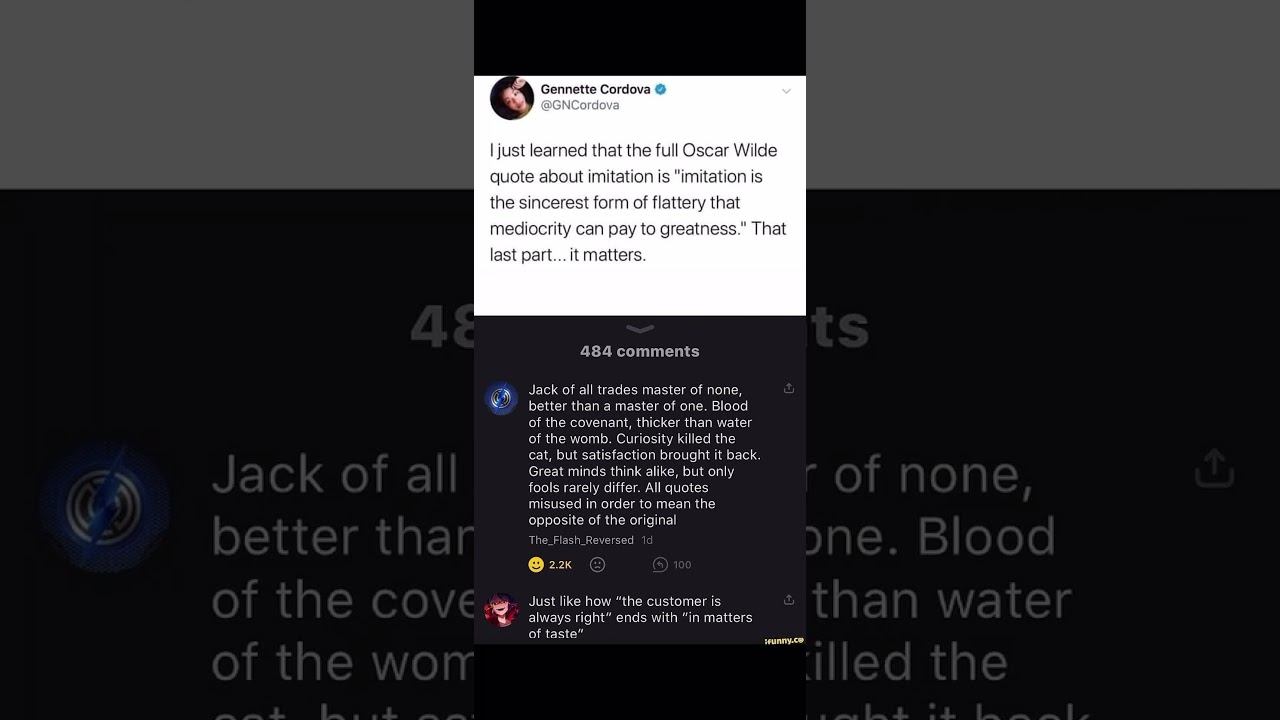Click the Oscar Wilde tweet text
This screenshot has width=1280, height=720.
click(x=638, y=202)
